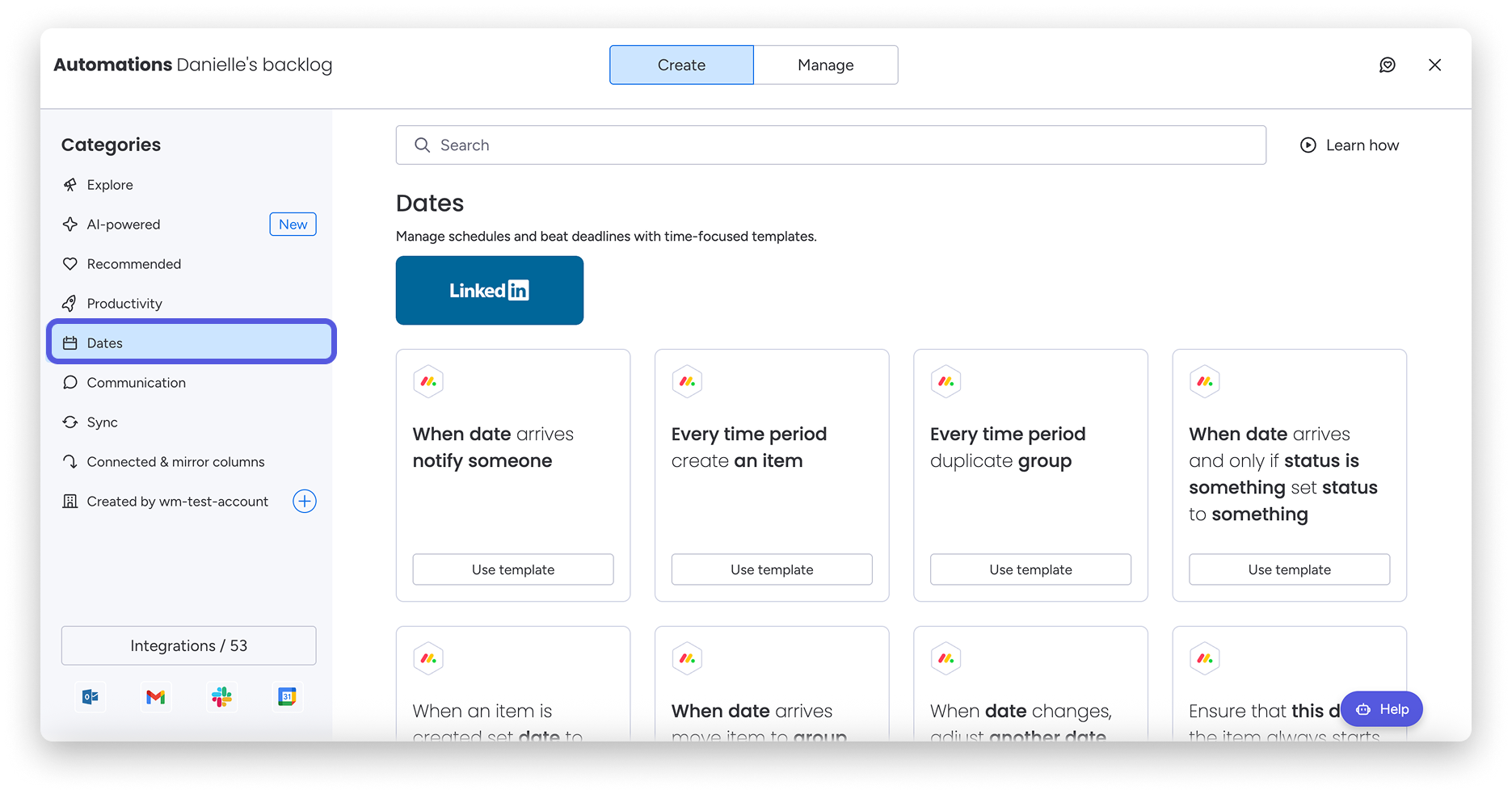Open the Connected & mirror columns category
This screenshot has height=794, width=1512.
coord(175,462)
